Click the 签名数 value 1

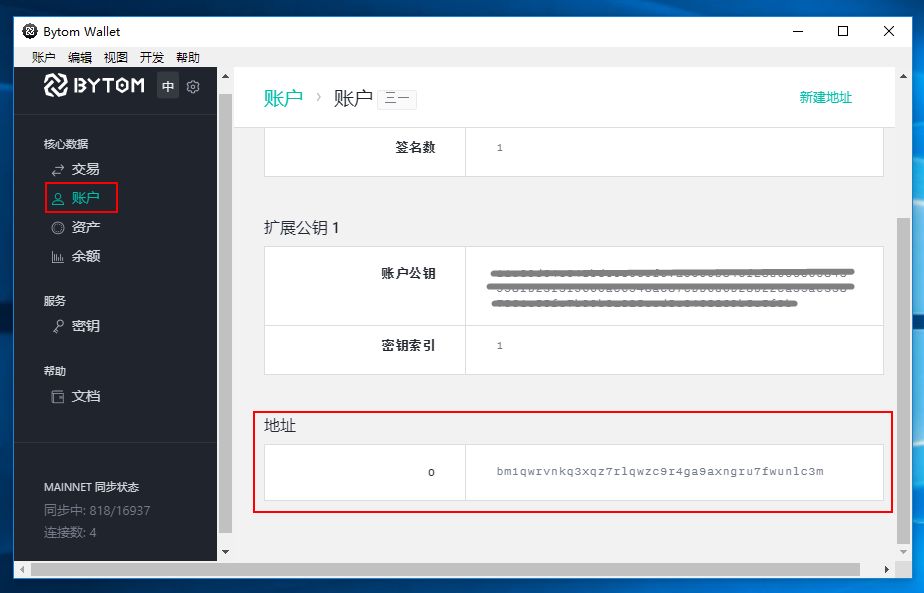500,148
